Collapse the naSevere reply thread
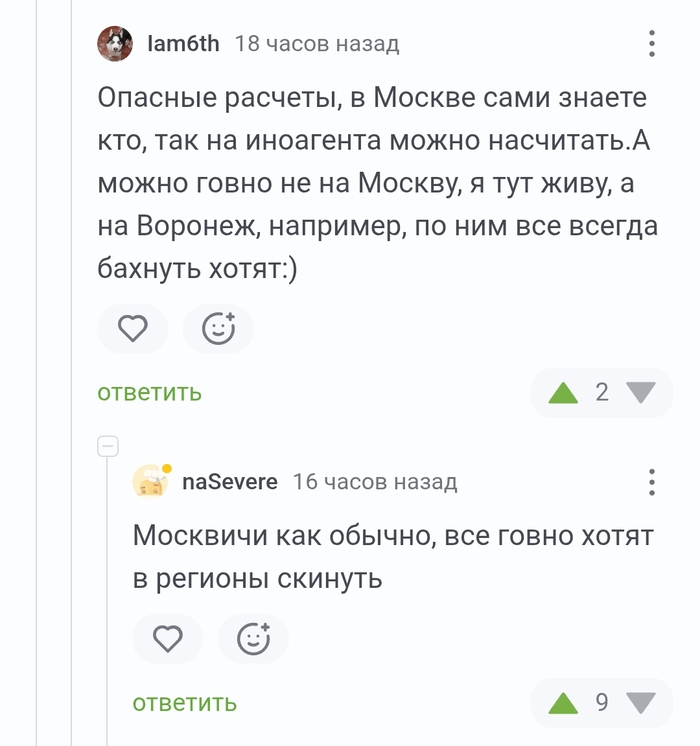700x746 pixels. click(108, 446)
